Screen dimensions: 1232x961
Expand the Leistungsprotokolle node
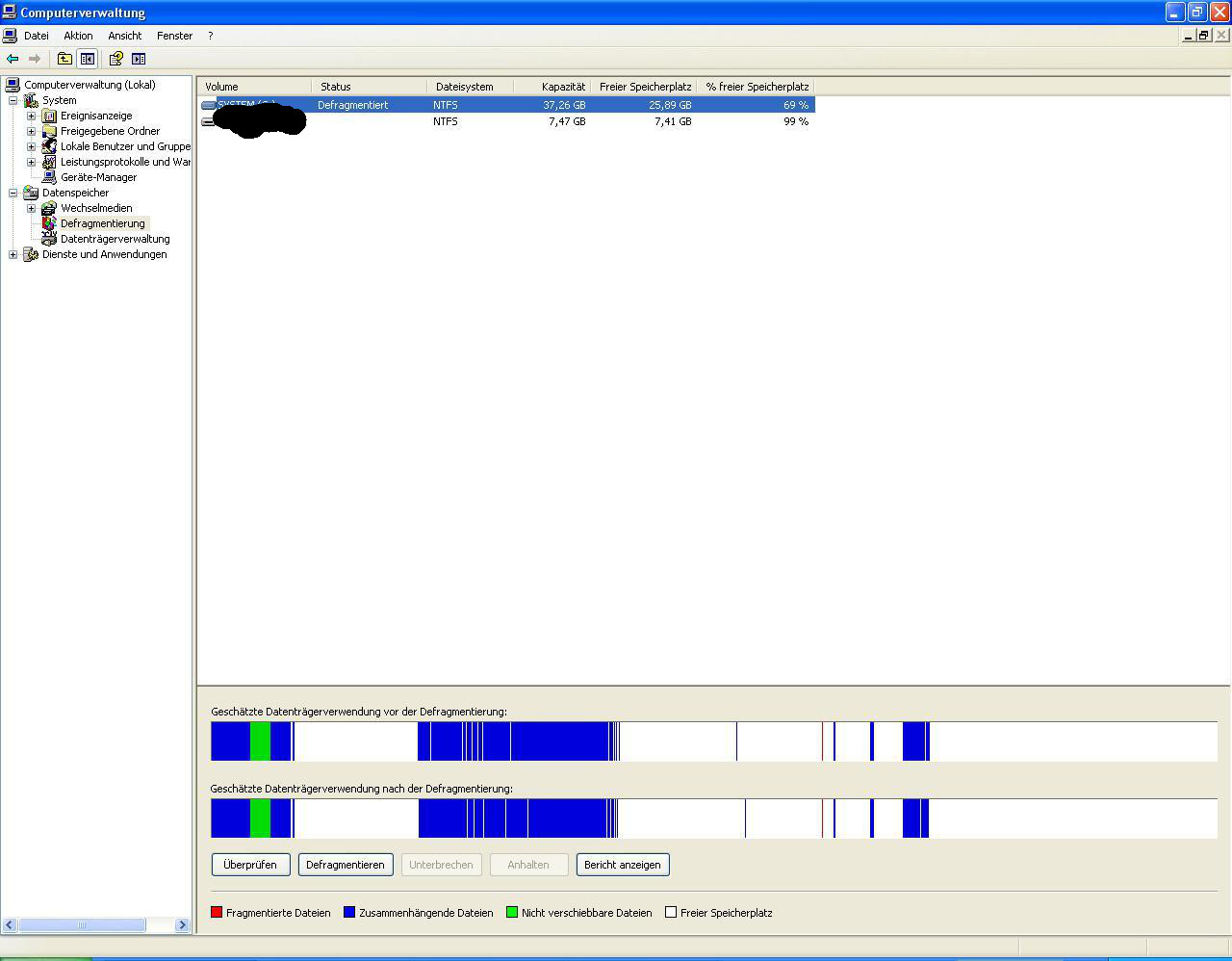coord(31,162)
